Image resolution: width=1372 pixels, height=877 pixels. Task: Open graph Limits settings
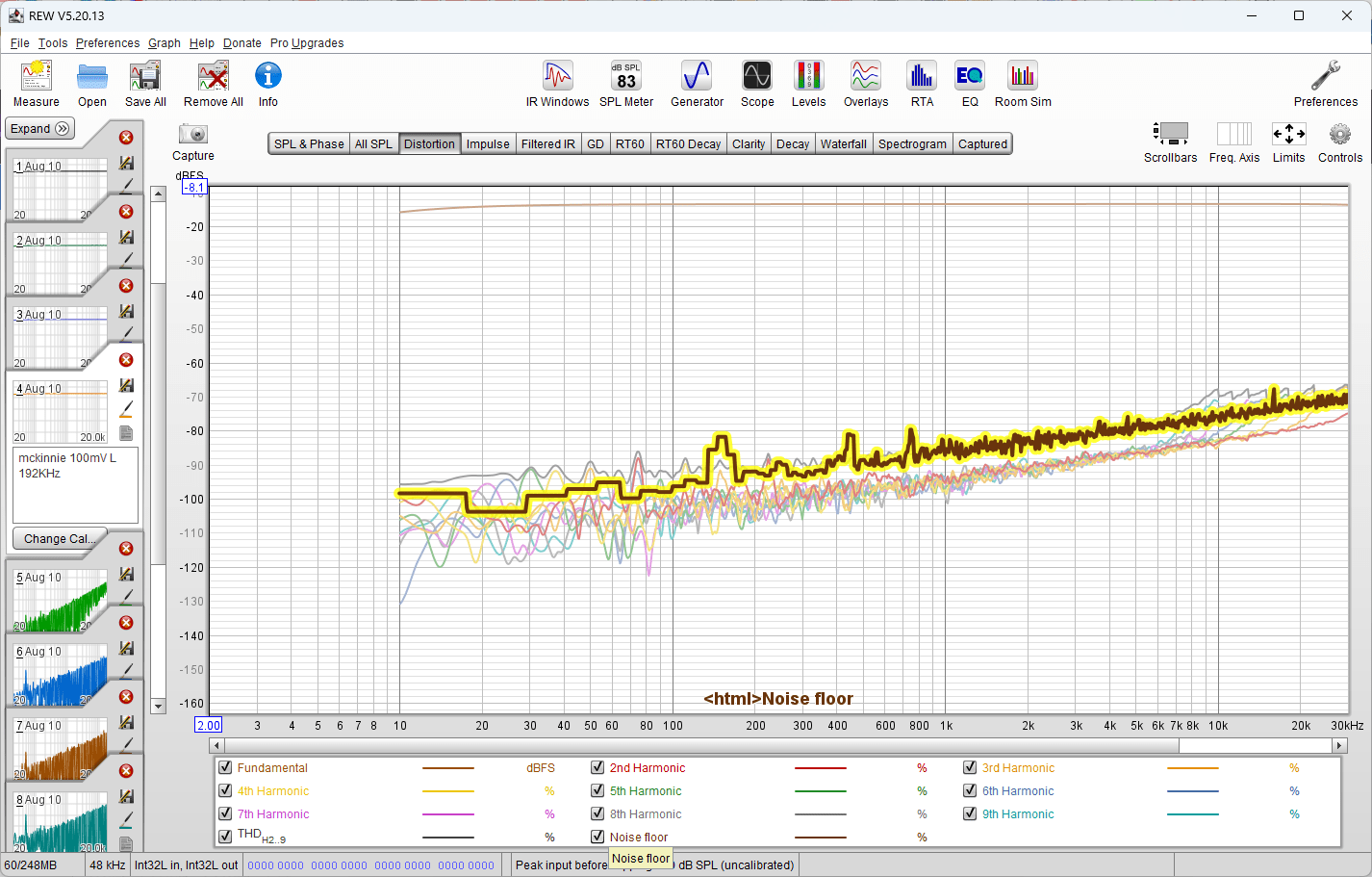(x=1289, y=142)
